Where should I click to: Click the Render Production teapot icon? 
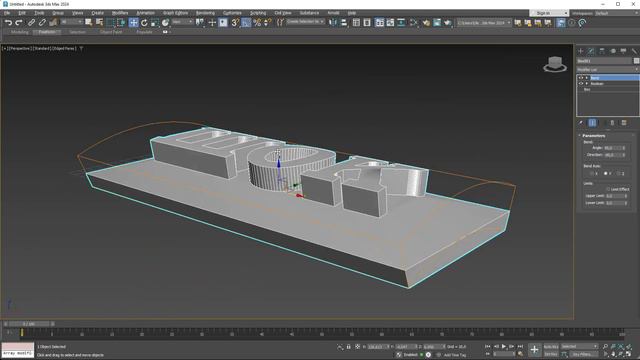tap(447, 23)
